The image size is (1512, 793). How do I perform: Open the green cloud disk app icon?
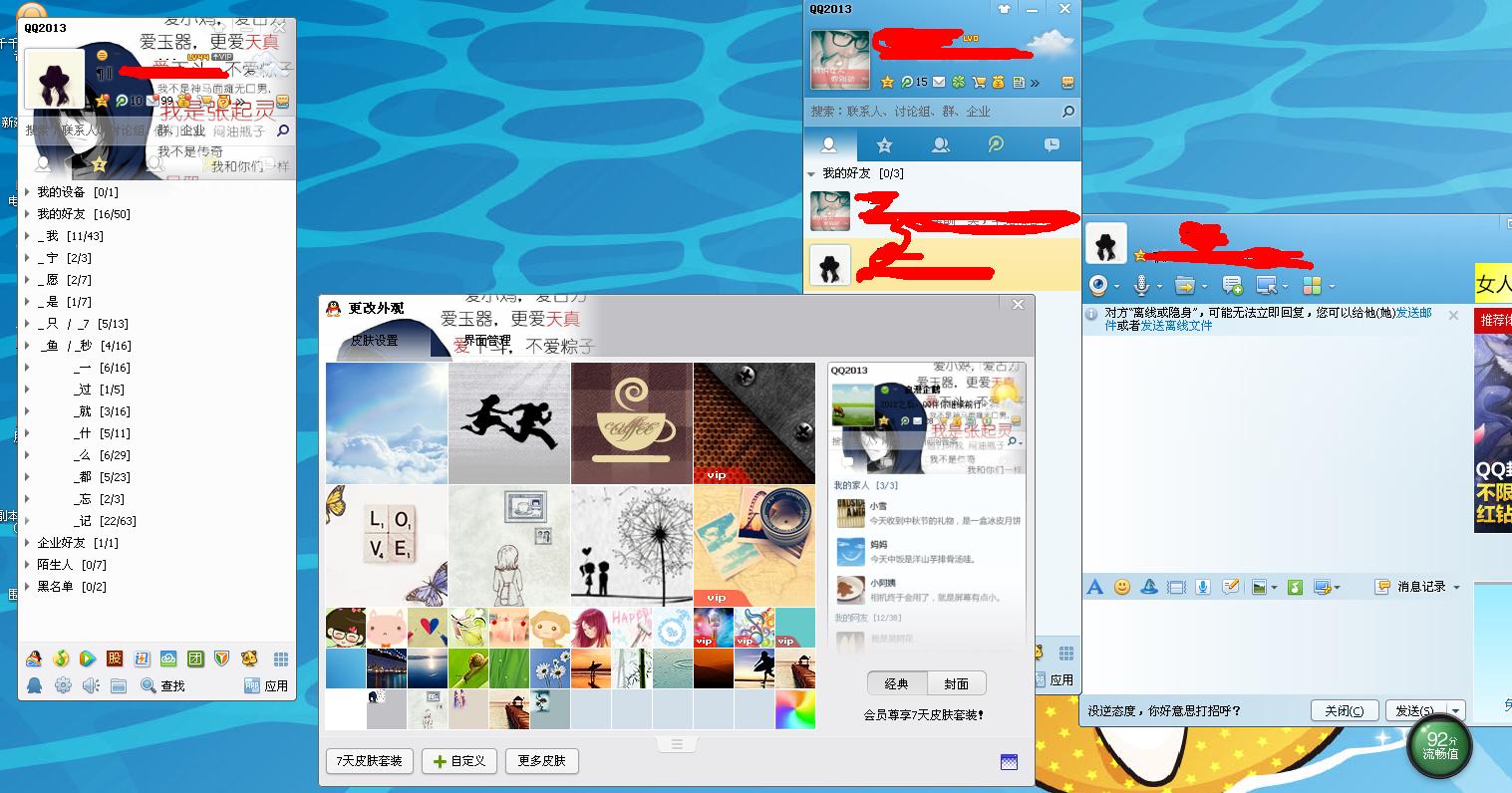(168, 659)
